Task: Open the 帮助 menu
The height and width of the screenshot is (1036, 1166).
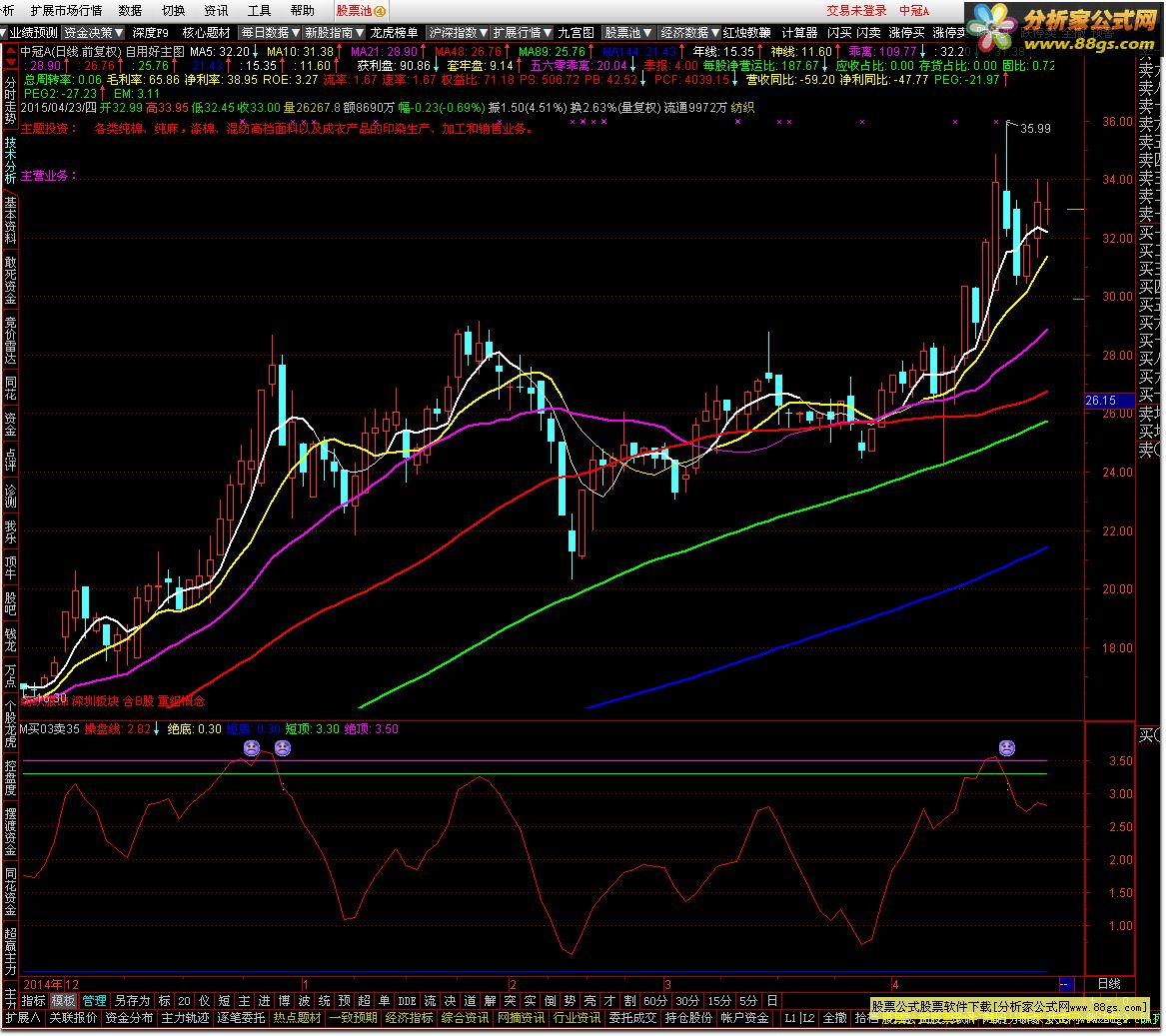Action: coord(303,10)
